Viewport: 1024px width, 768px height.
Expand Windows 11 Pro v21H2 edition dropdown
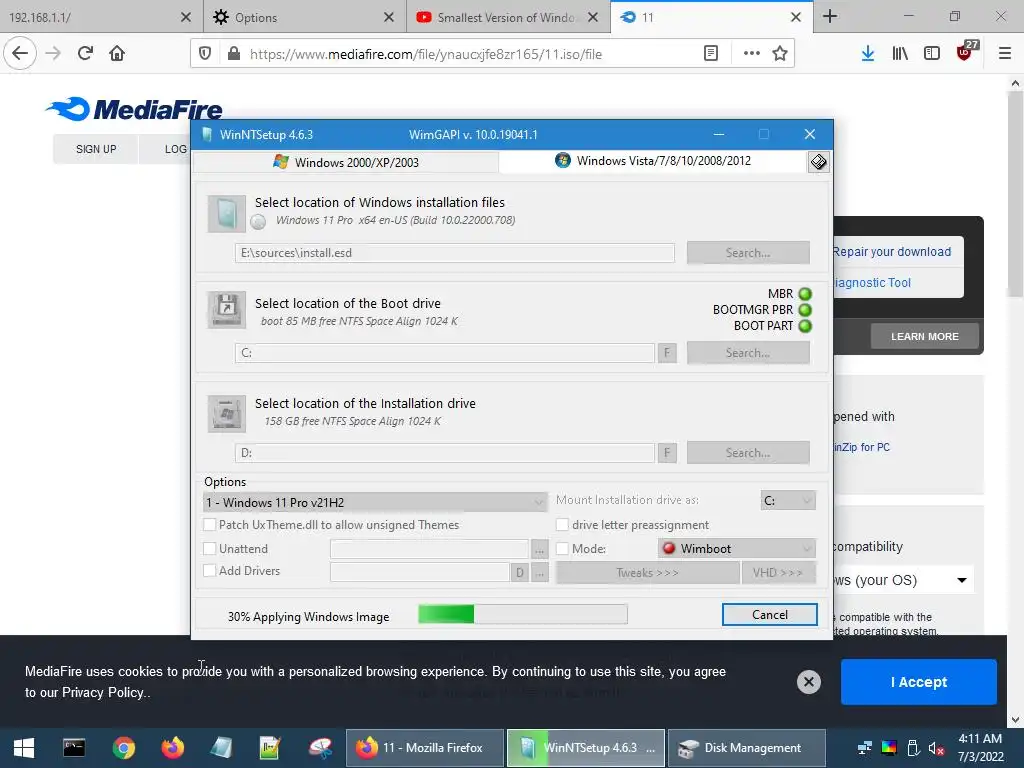376,502
